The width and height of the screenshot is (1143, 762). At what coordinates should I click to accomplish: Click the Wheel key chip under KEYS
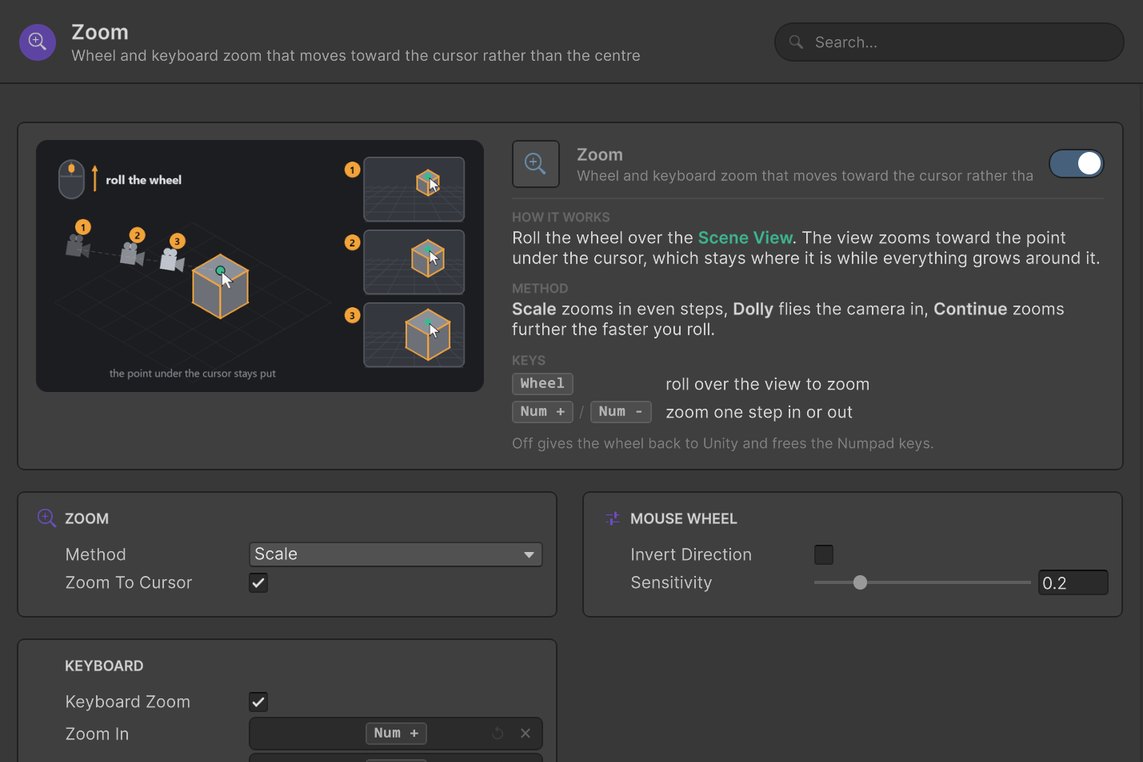(542, 384)
